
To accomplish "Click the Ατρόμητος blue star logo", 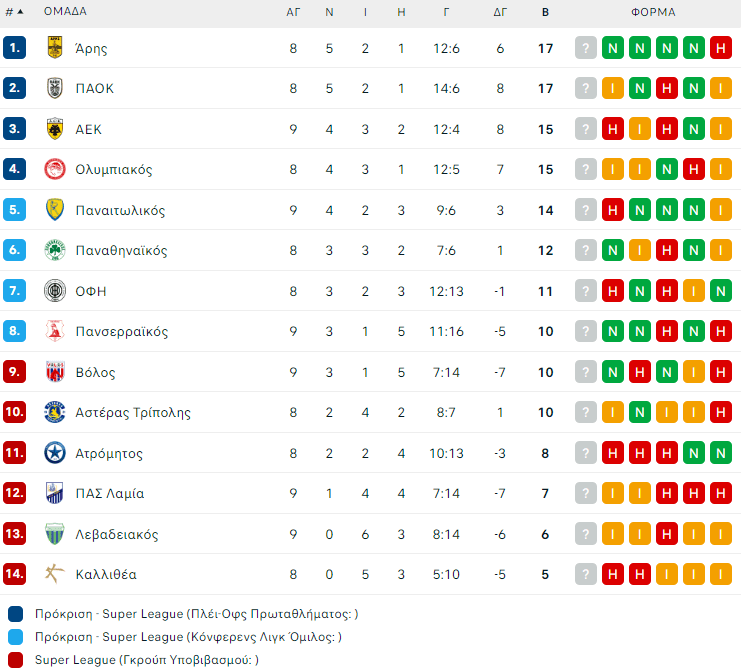I will [x=55, y=453].
